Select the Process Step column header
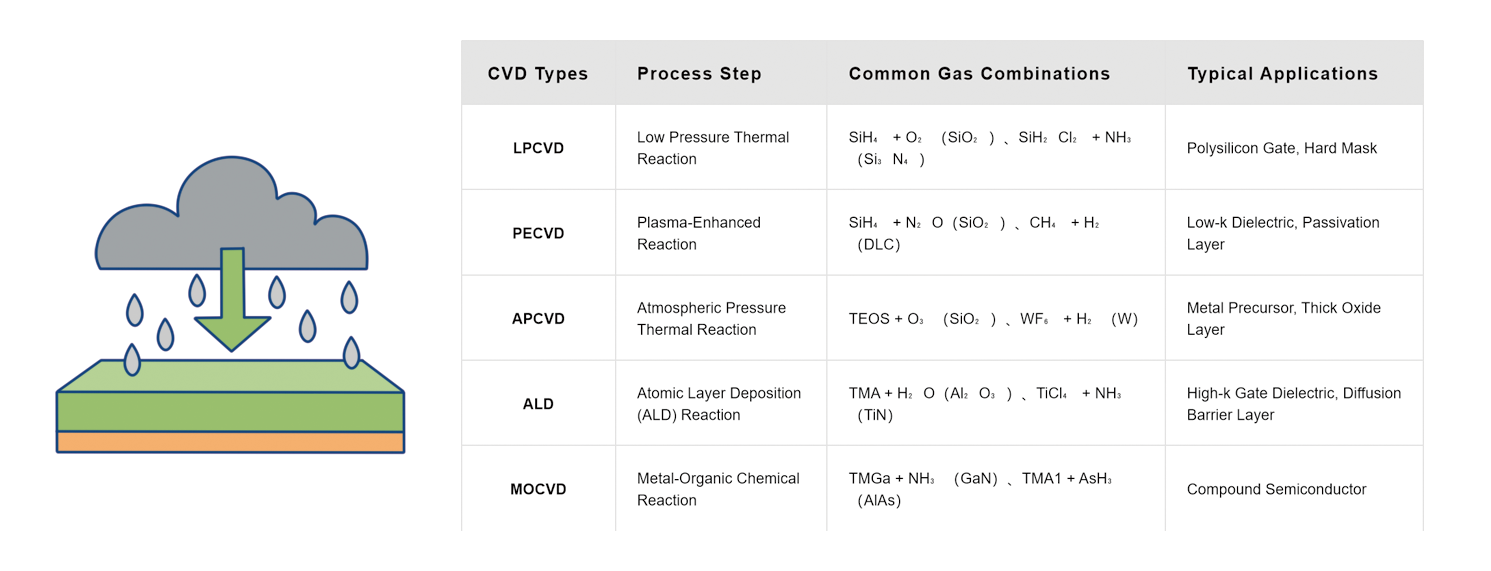This screenshot has width=1491, height=571. [x=699, y=74]
